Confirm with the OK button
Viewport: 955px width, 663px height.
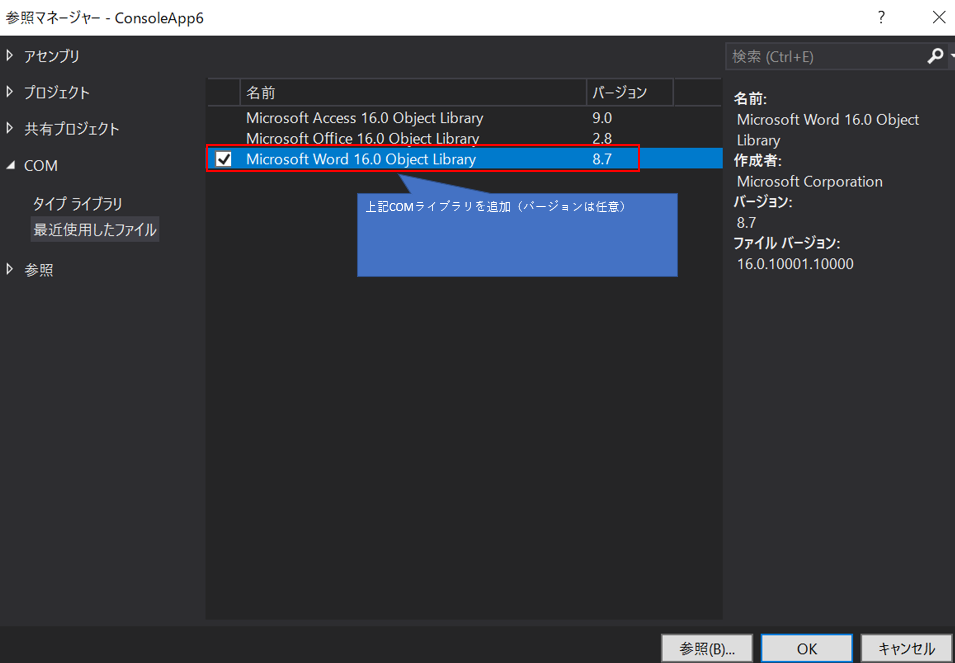tap(806, 648)
